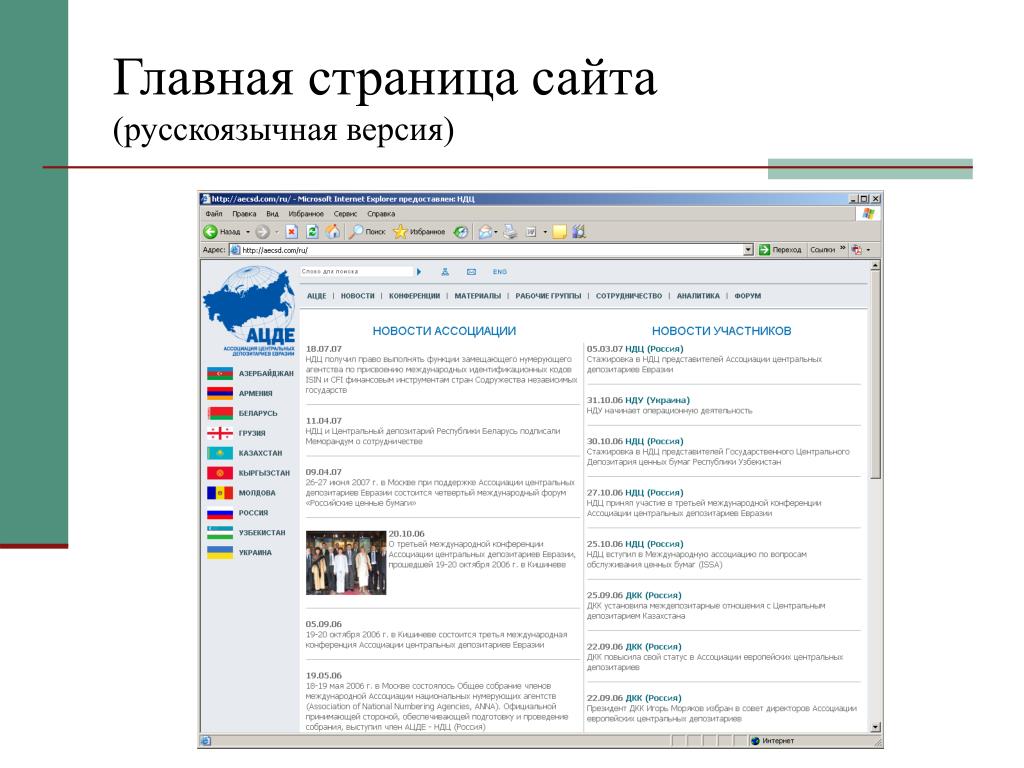
Task: Expand the address bar dropdown arrow
Action: (748, 250)
